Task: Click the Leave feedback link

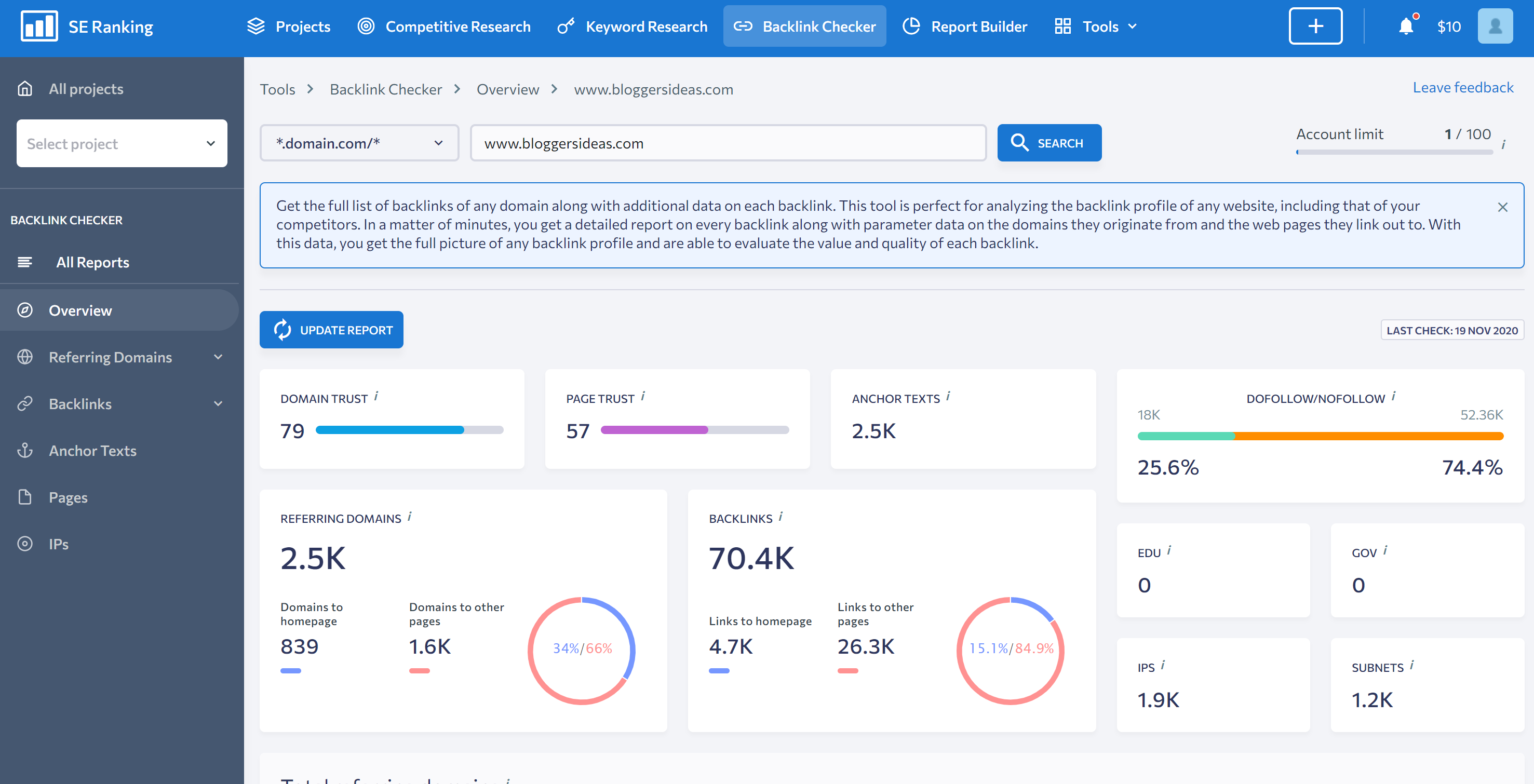Action: (1462, 87)
